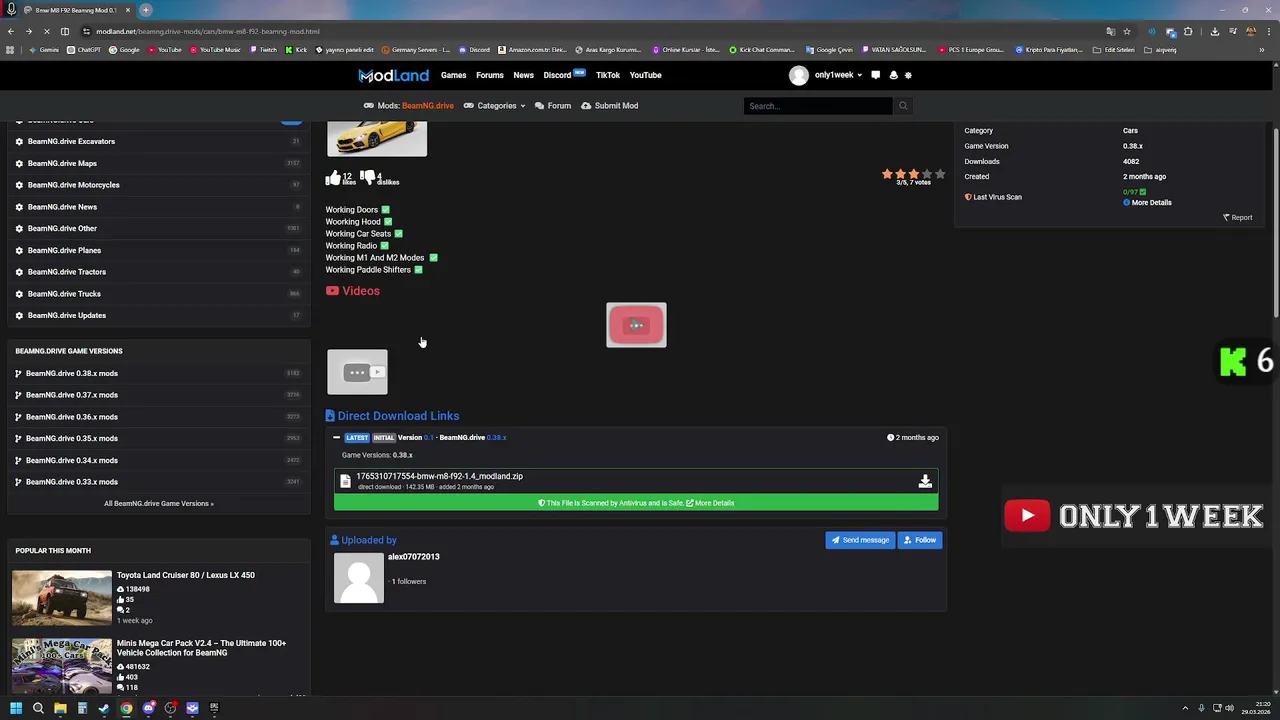Select BeamNG.drive Motorcycles category

[x=73, y=185]
